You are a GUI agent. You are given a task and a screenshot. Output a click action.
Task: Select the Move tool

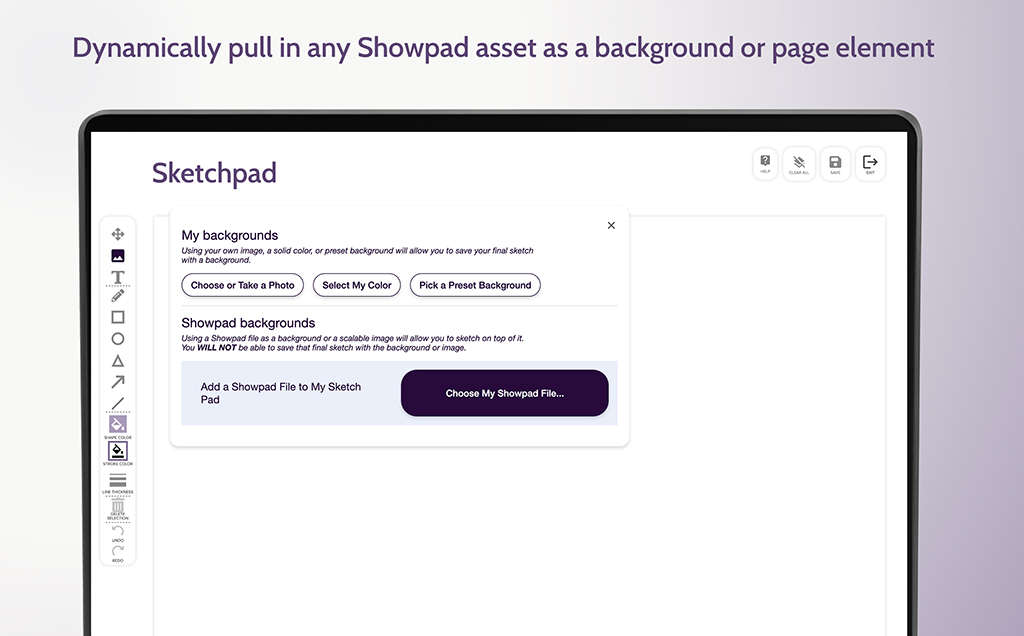coord(118,234)
